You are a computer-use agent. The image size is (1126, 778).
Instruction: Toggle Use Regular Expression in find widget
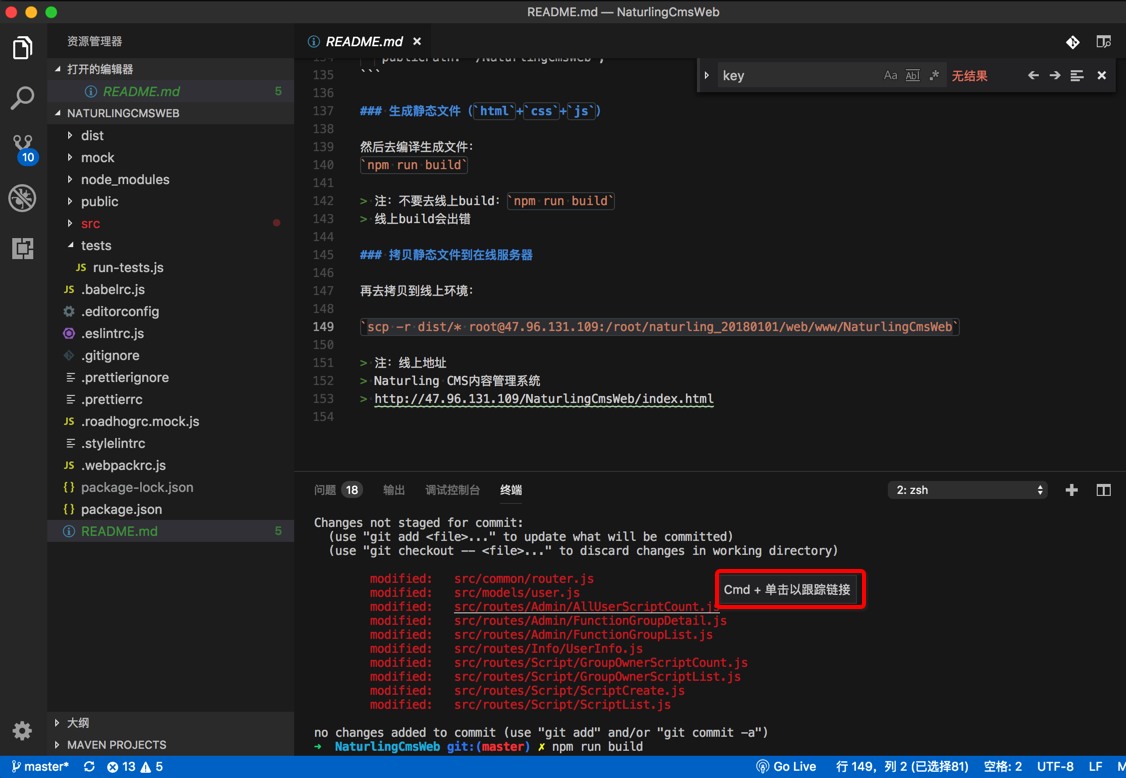(x=934, y=75)
